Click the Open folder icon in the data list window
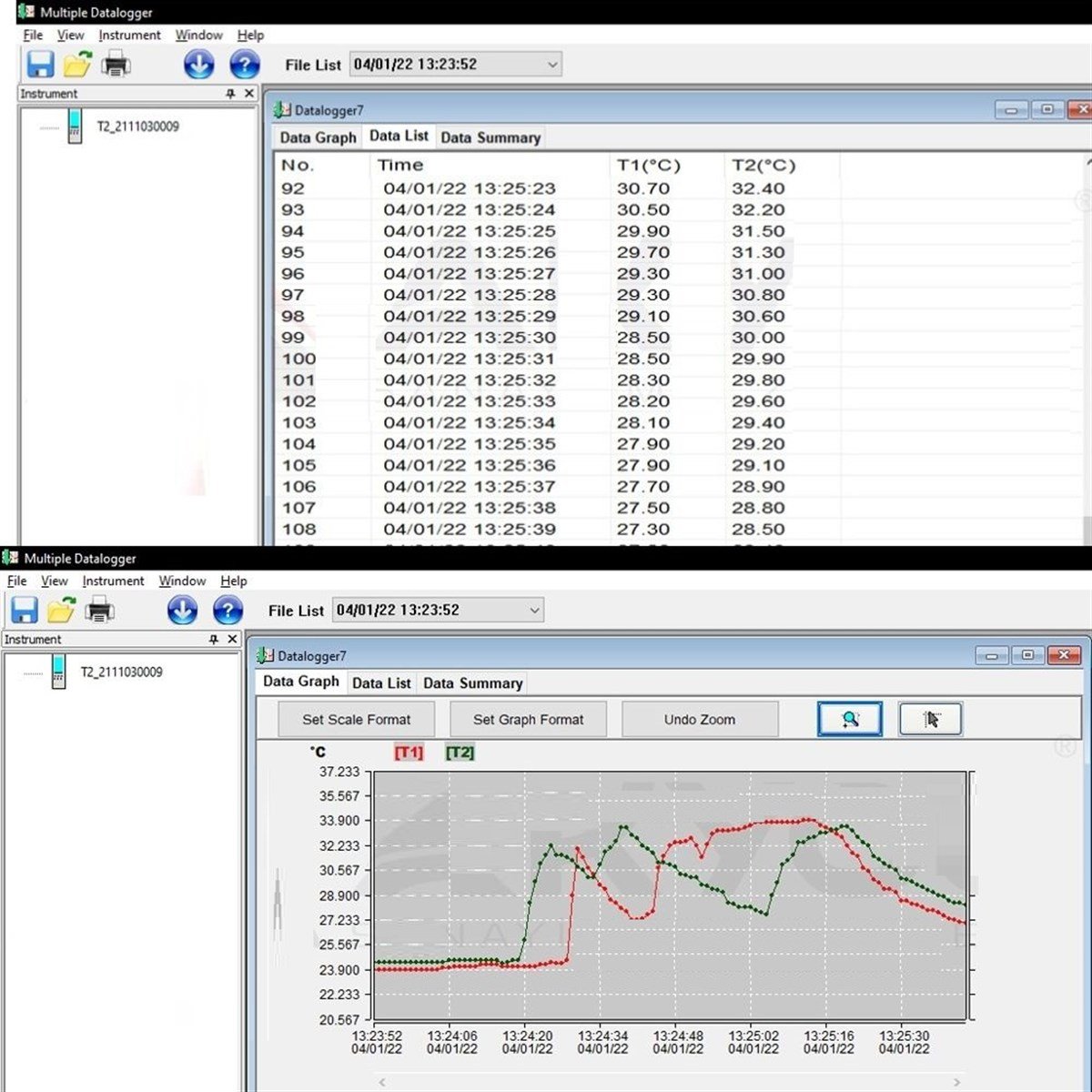The width and height of the screenshot is (1092, 1092). (x=78, y=65)
